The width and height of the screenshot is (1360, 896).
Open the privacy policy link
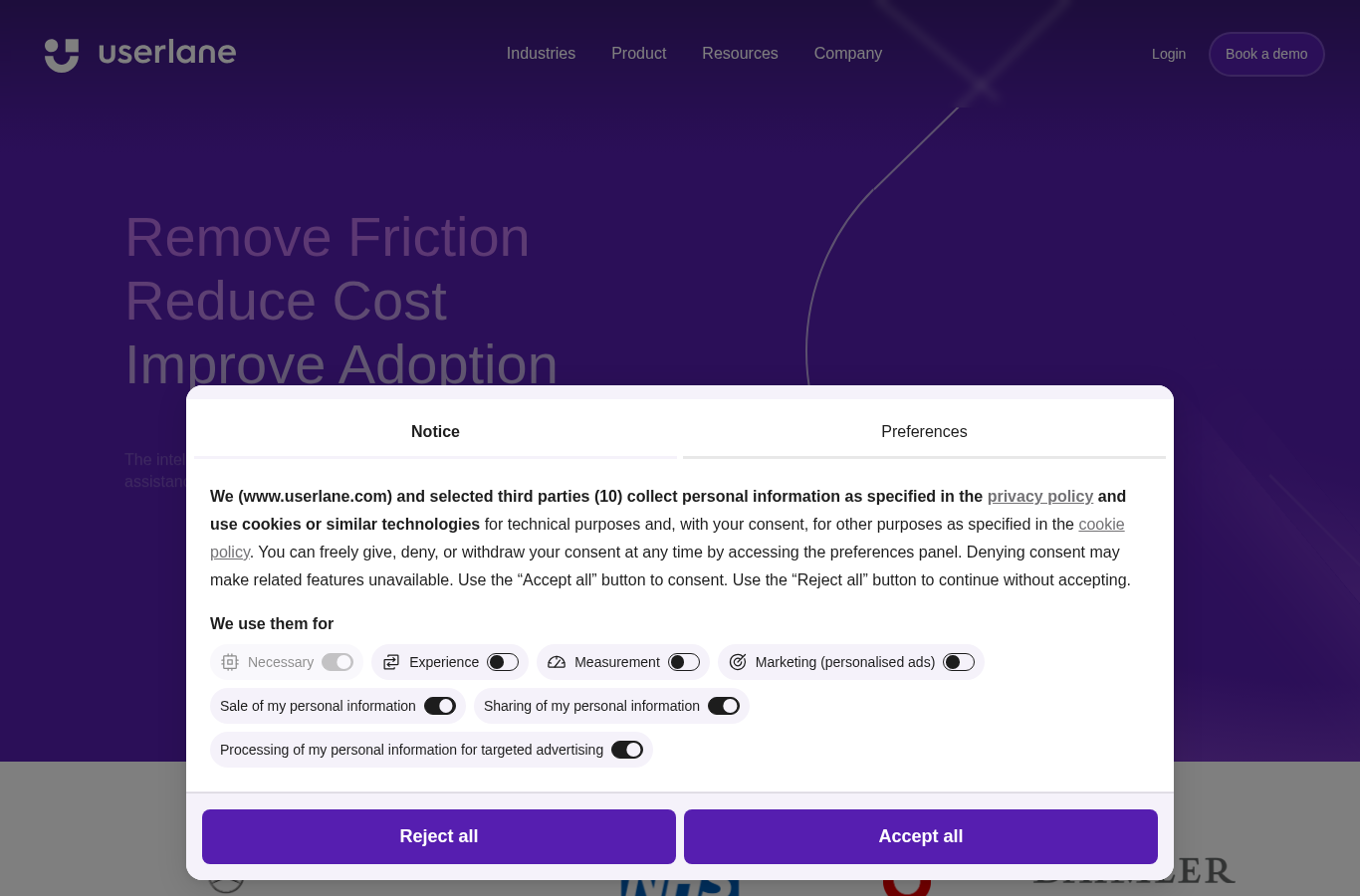(1040, 496)
